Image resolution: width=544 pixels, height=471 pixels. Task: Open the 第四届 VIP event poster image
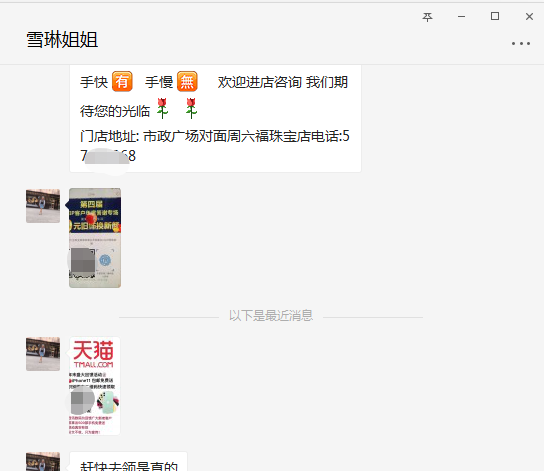pyautogui.click(x=95, y=238)
